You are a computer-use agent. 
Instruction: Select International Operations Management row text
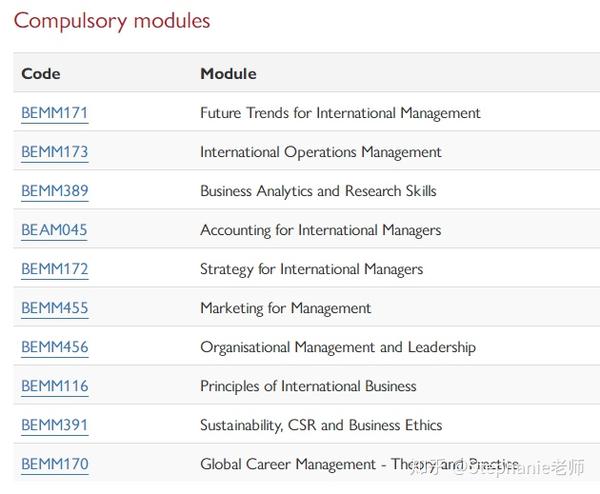click(x=321, y=152)
